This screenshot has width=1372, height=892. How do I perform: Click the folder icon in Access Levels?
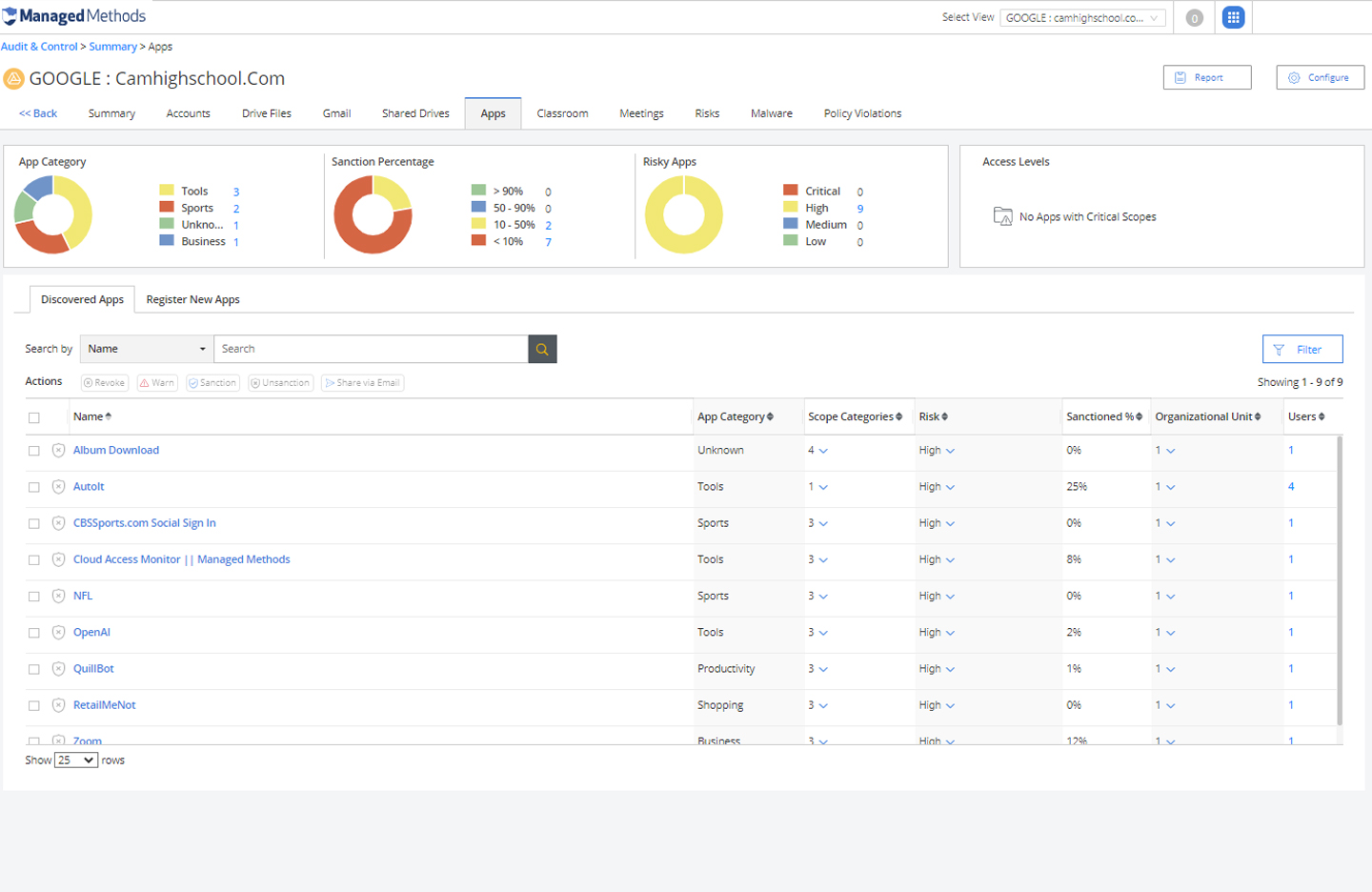tap(1002, 216)
